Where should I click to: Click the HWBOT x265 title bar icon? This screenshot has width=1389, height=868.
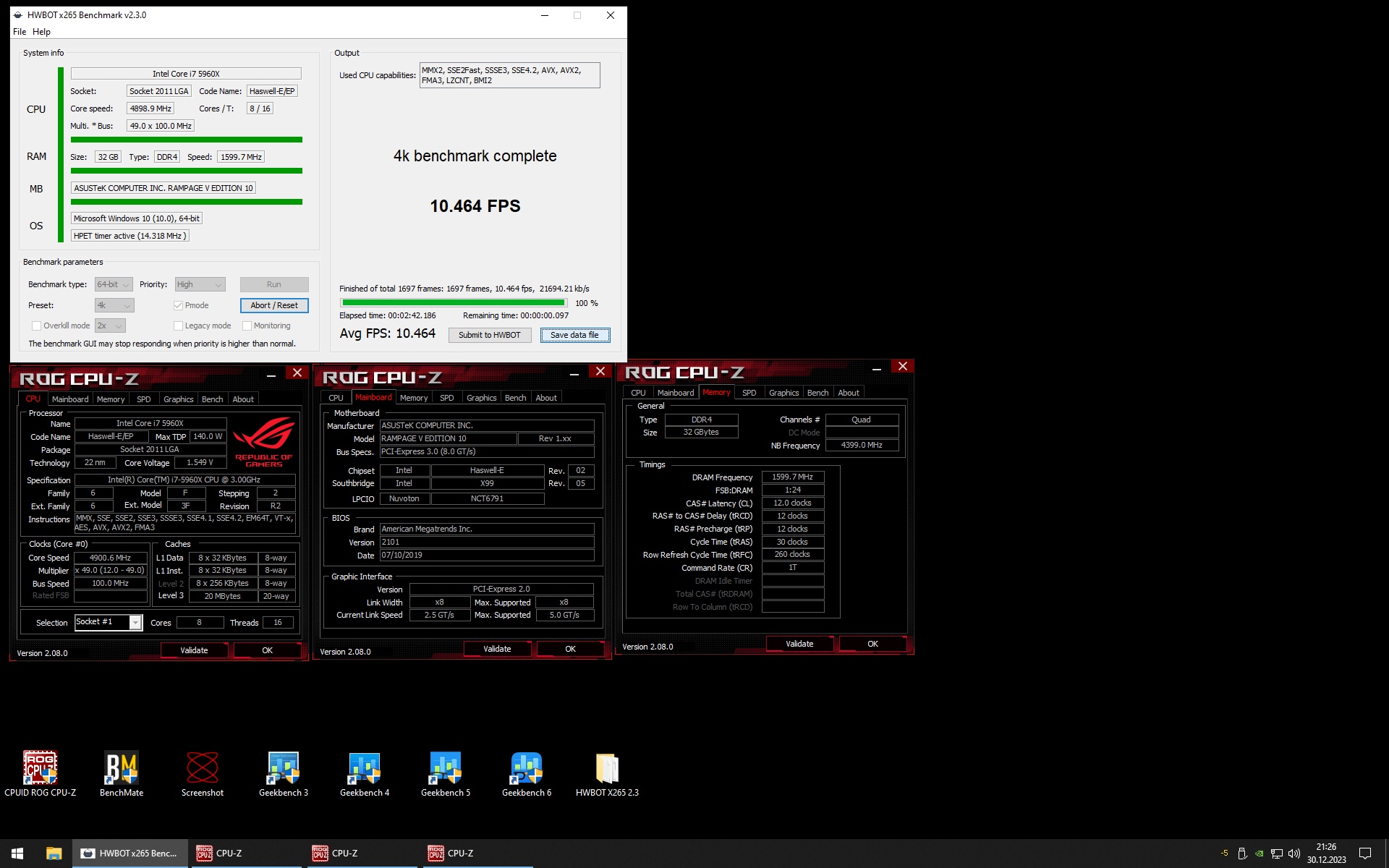coord(18,14)
